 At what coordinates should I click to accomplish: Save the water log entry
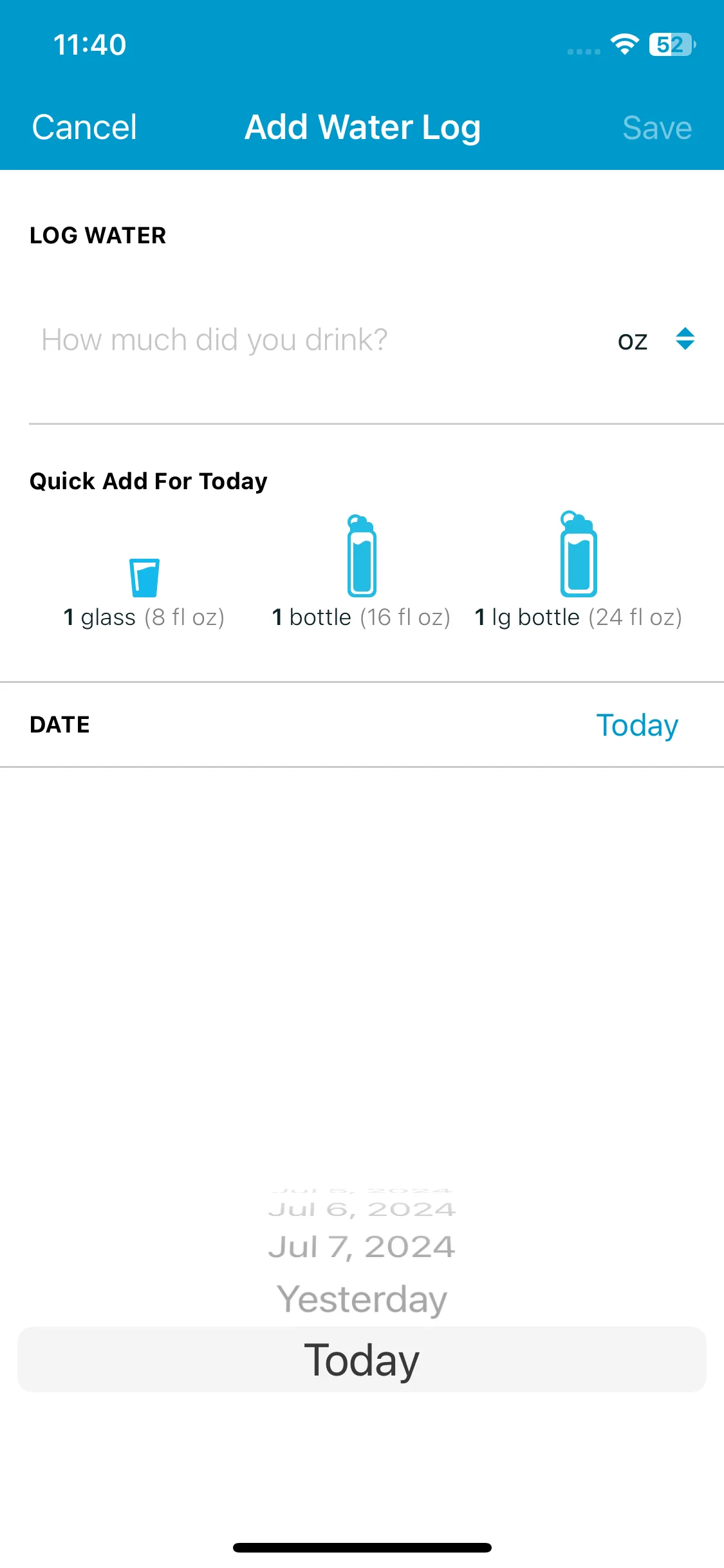point(657,127)
